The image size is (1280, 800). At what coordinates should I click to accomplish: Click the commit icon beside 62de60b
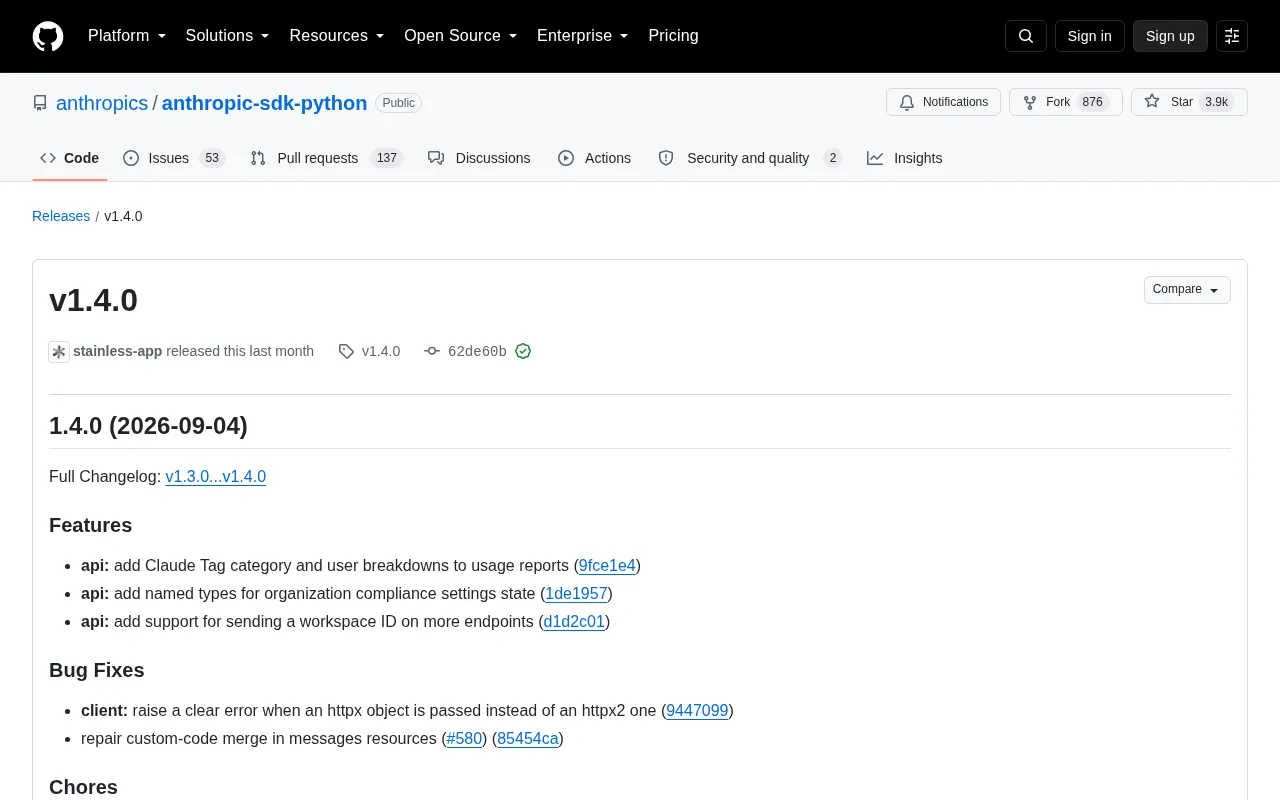(x=432, y=351)
